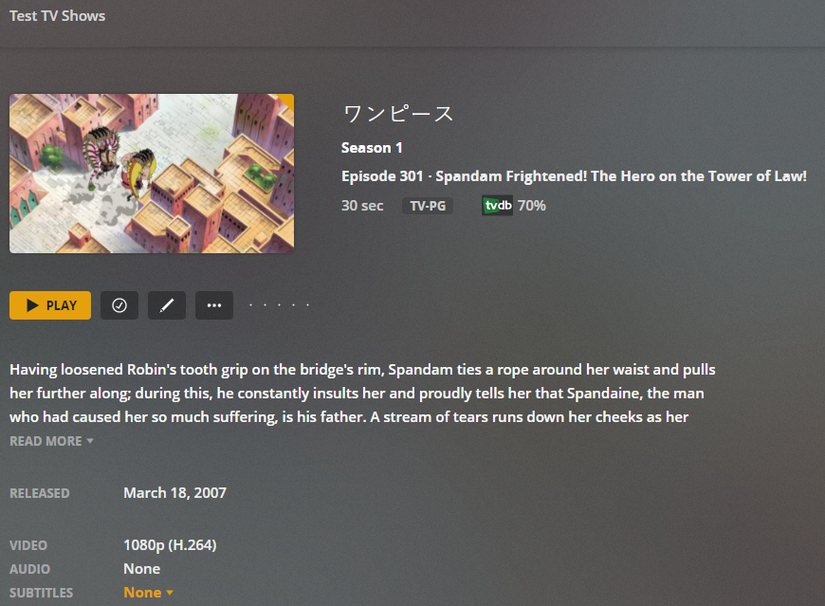Viewport: 825px width, 606px height.
Task: Go back to Test TV Shows library
Action: (57, 16)
